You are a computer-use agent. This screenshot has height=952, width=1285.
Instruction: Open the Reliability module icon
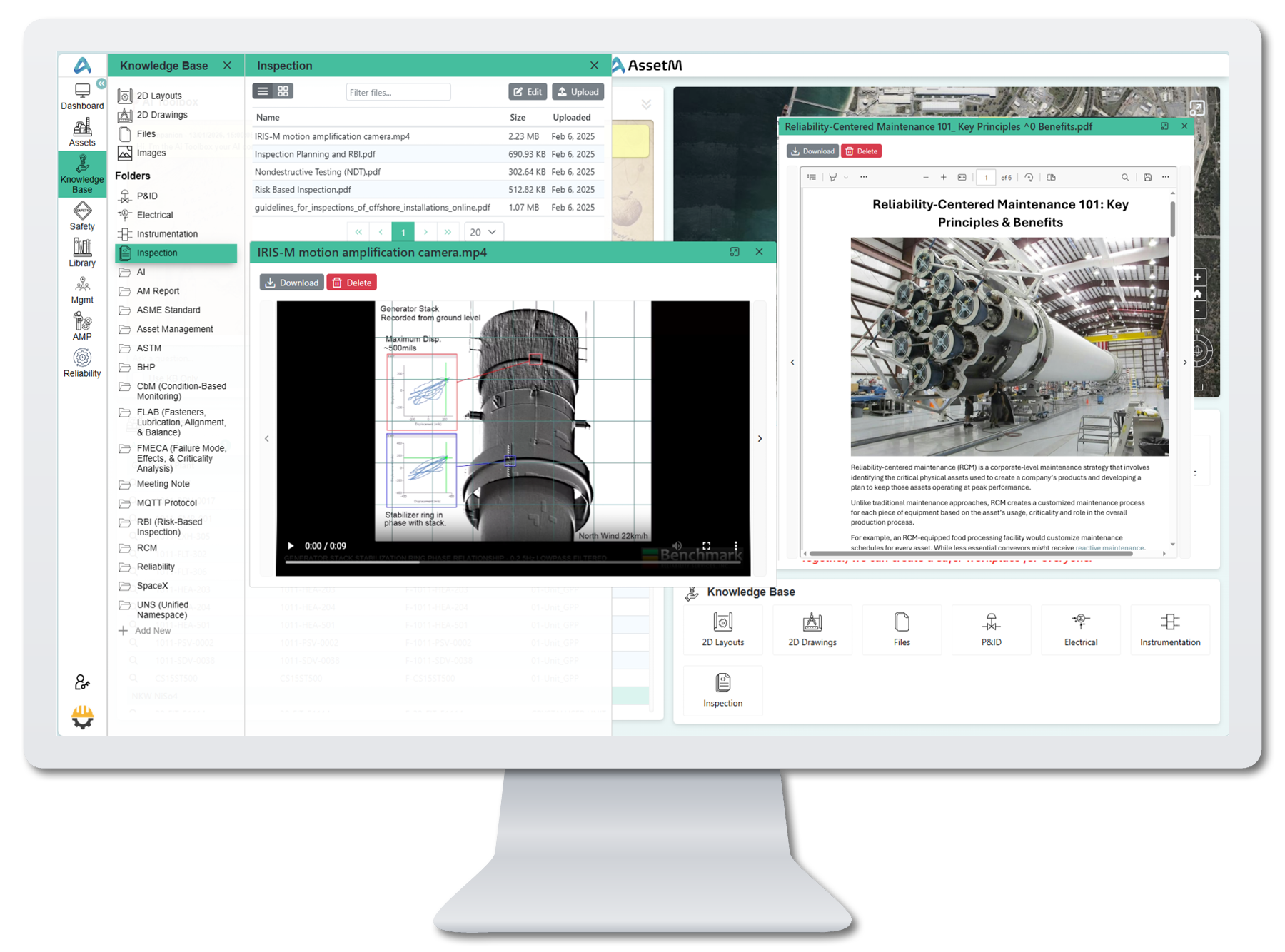[82, 363]
